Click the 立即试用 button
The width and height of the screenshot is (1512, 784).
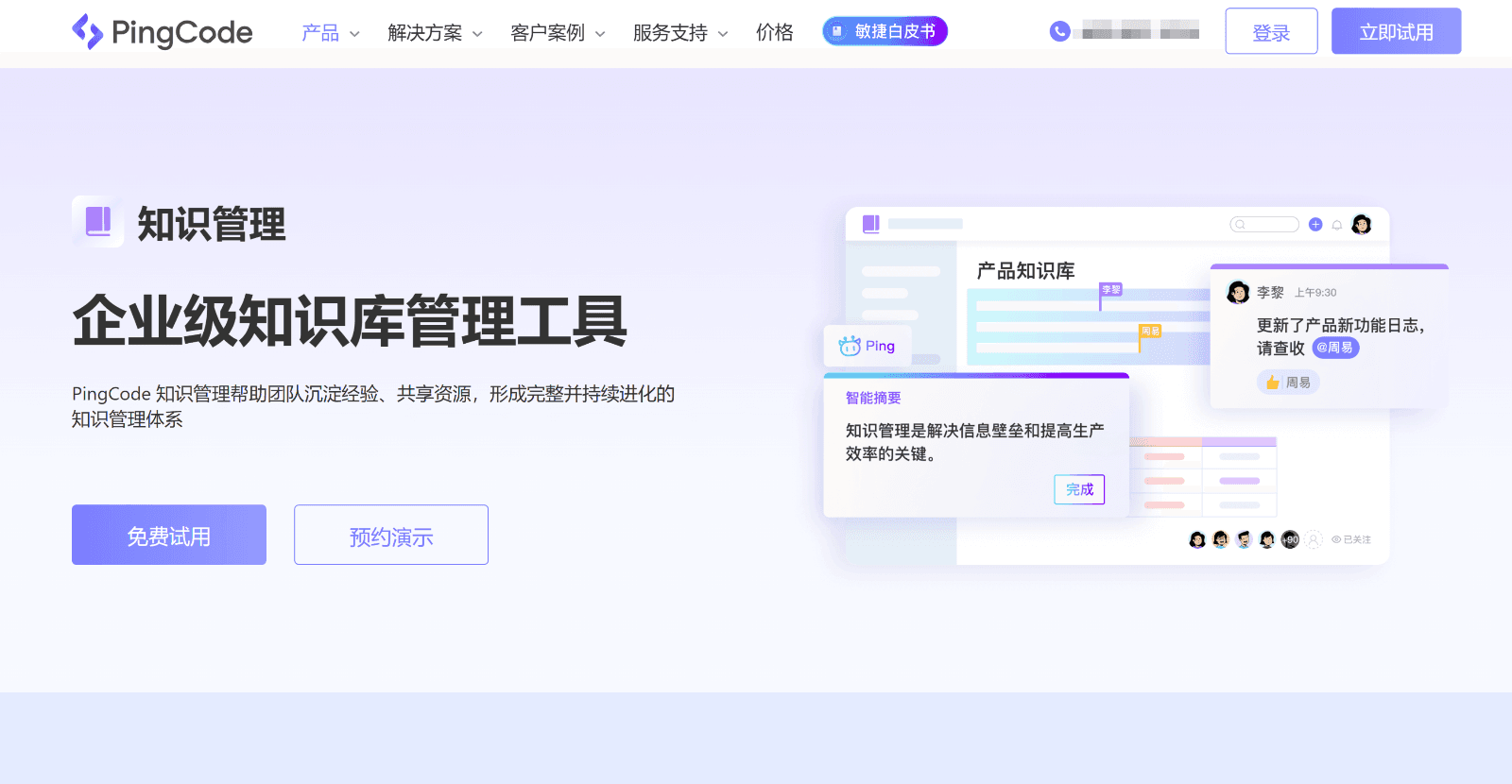pos(1396,31)
